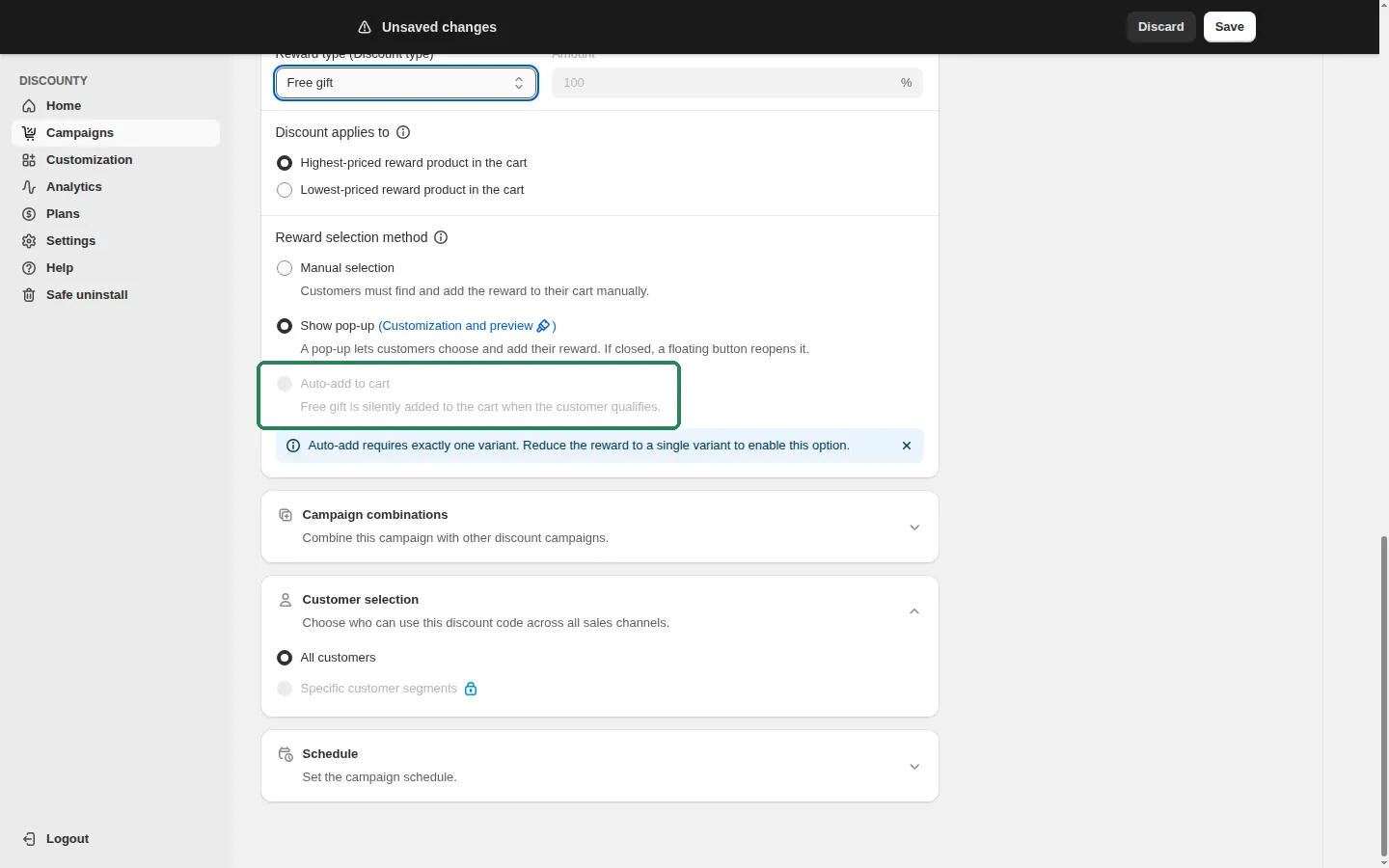
Task: Click the Safe uninstall menu label
Action: (x=87, y=295)
